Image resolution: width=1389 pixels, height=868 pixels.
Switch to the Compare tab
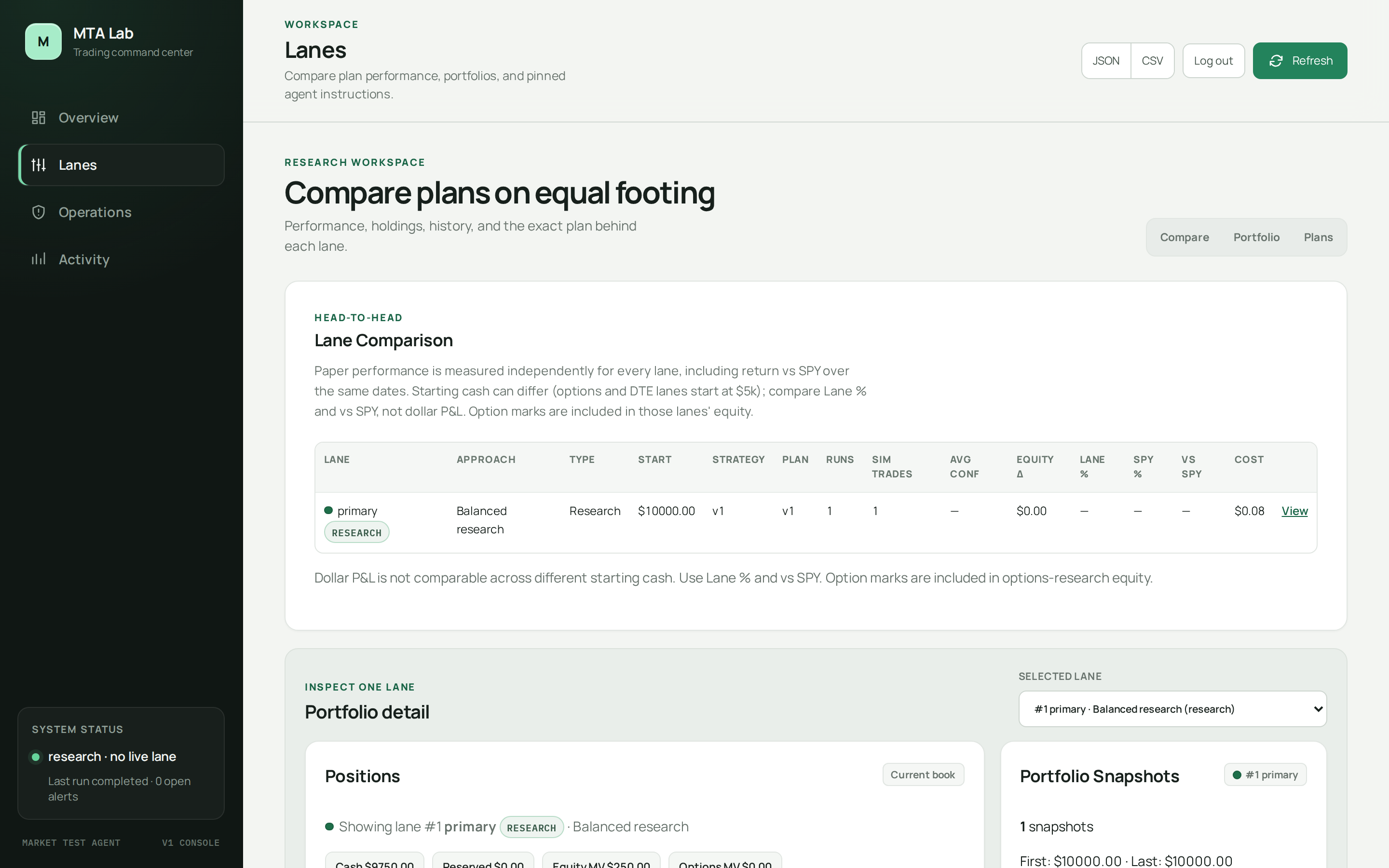pyautogui.click(x=1184, y=237)
